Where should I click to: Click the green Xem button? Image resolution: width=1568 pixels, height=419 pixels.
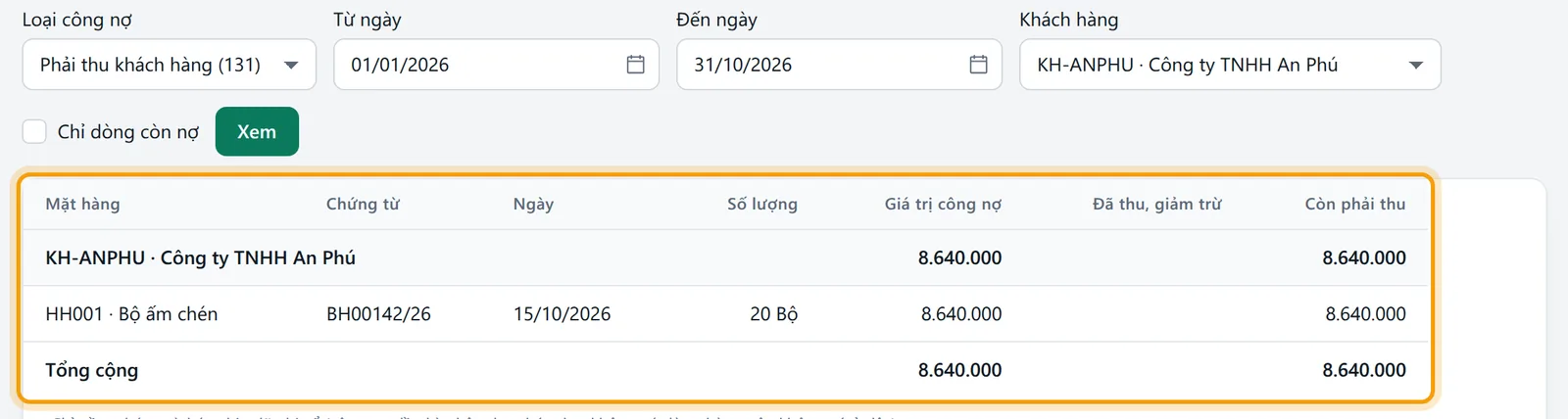tap(257, 131)
